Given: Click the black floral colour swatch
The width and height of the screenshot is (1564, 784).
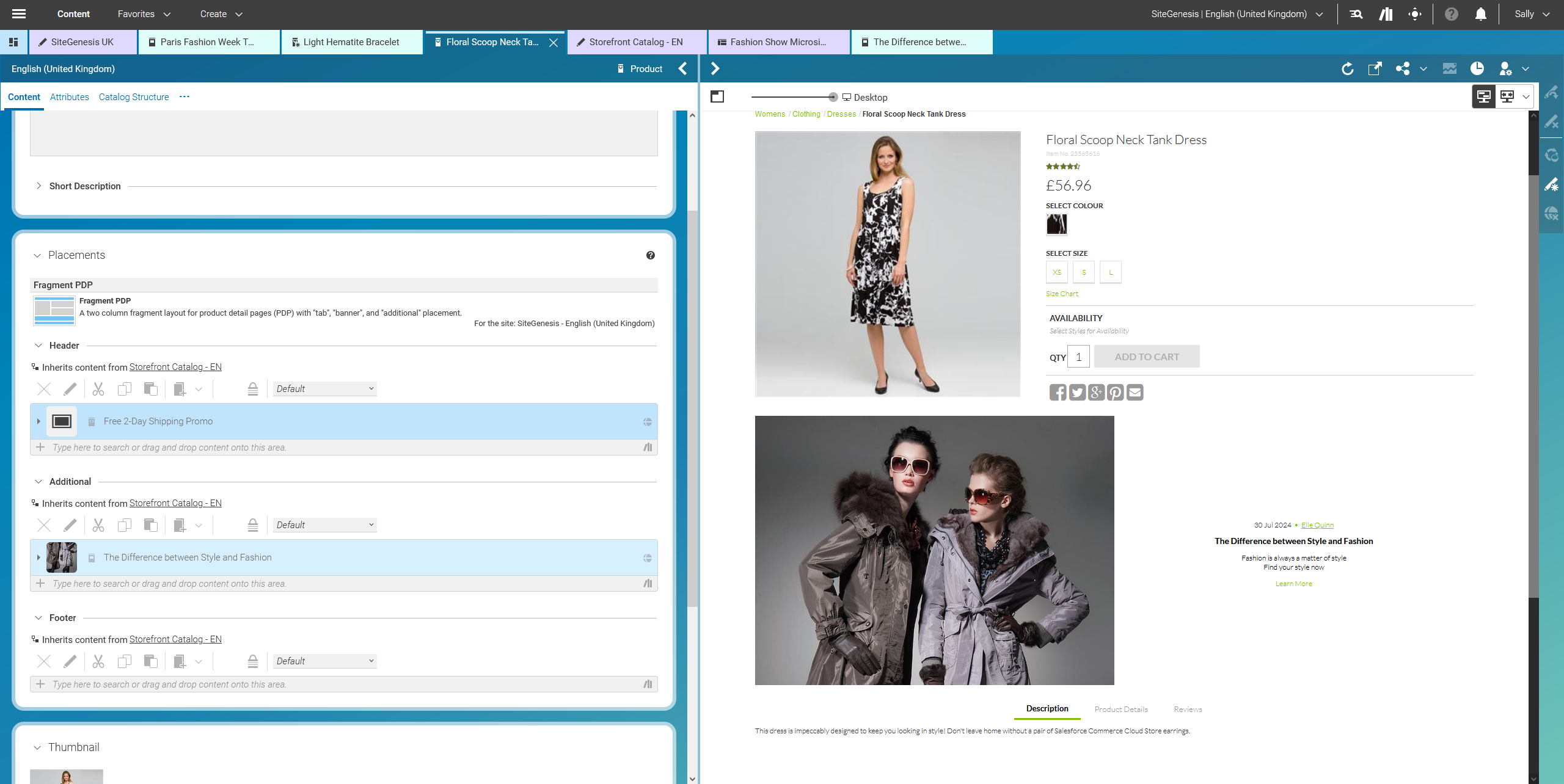Looking at the screenshot, I should (x=1056, y=224).
